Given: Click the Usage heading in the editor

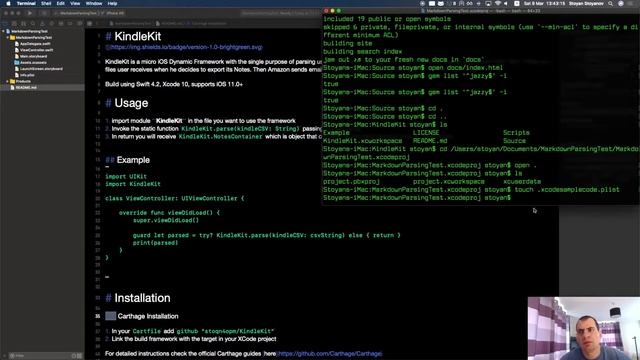Looking at the screenshot, I should click(131, 103).
